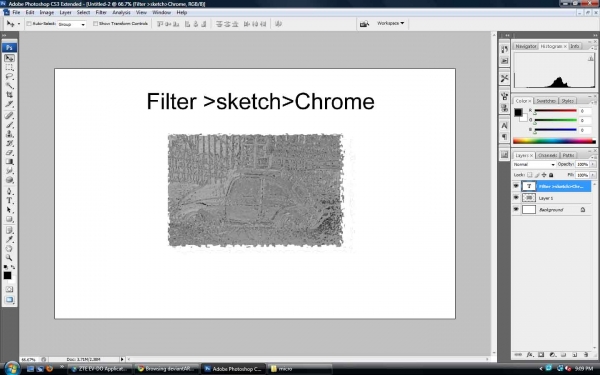Select the Eyedropper tool
This screenshot has width=600, height=375.
(x=9, y=240)
